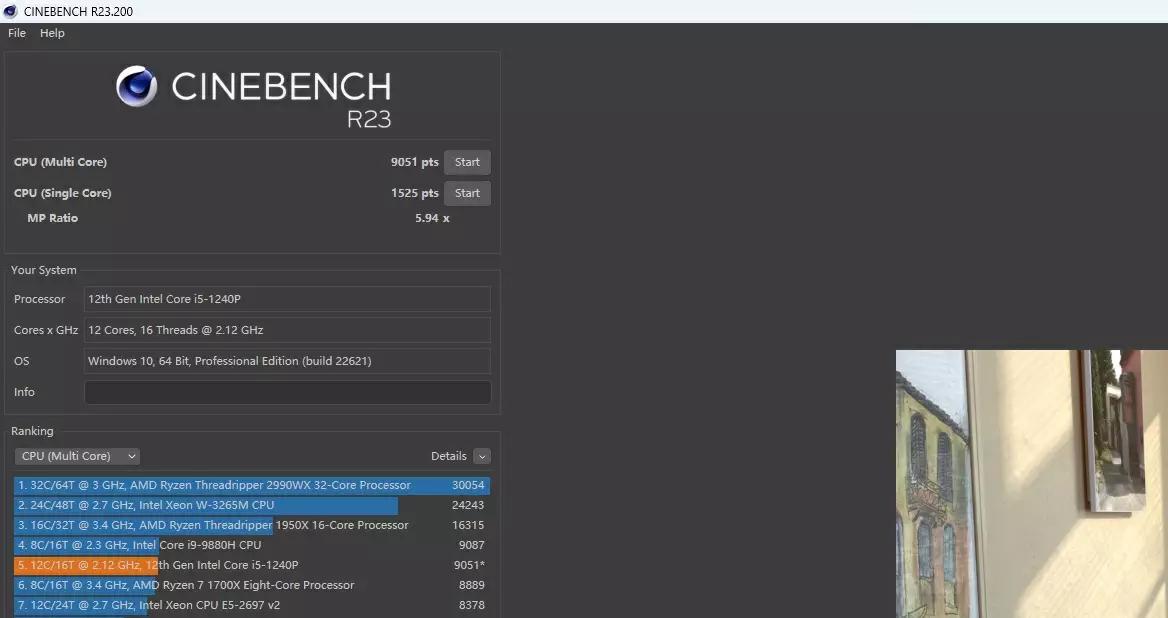
Task: Click the OS field showing Windows 10
Action: (288, 361)
